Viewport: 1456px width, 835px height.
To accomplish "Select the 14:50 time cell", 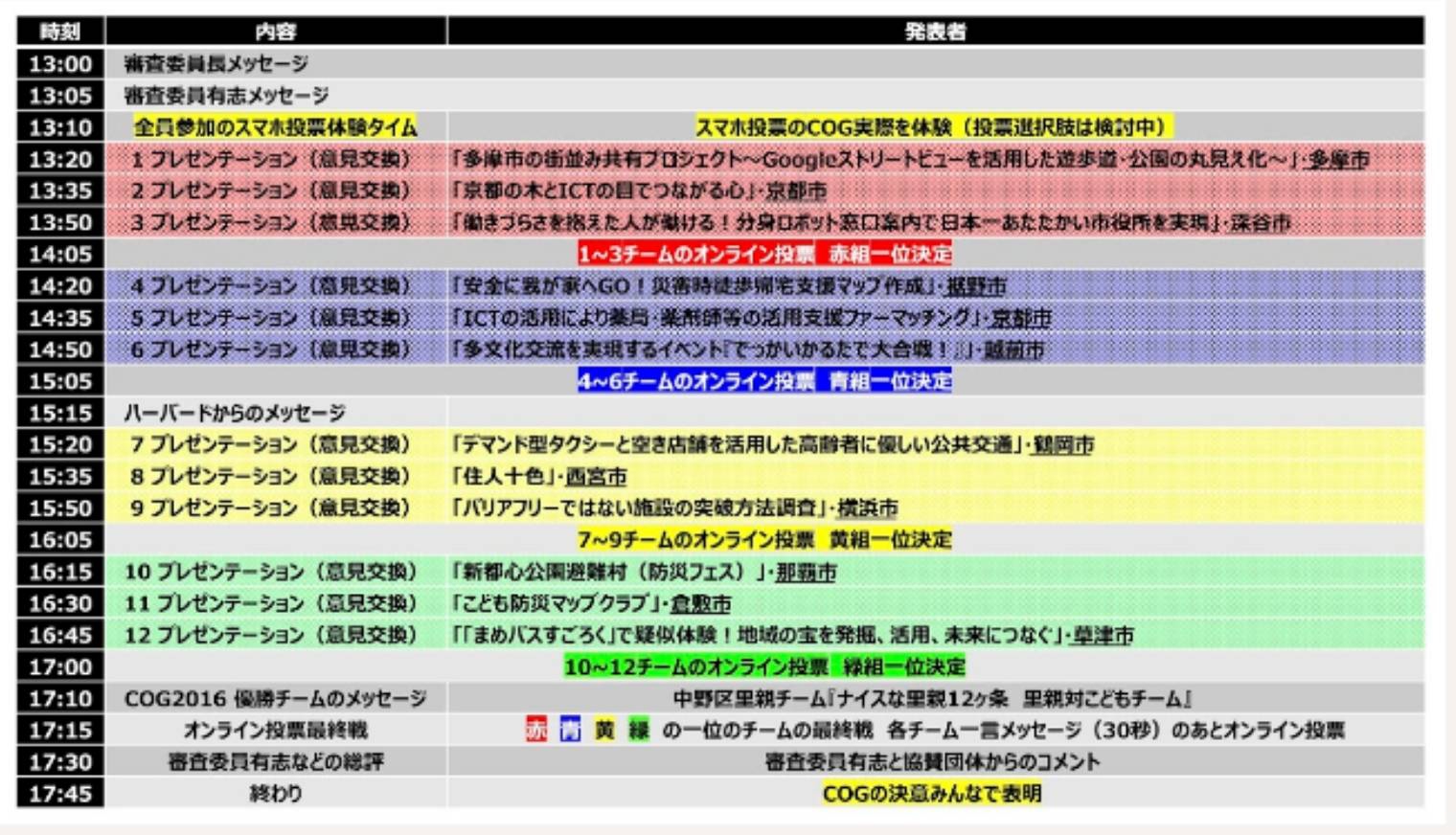I will tap(60, 349).
